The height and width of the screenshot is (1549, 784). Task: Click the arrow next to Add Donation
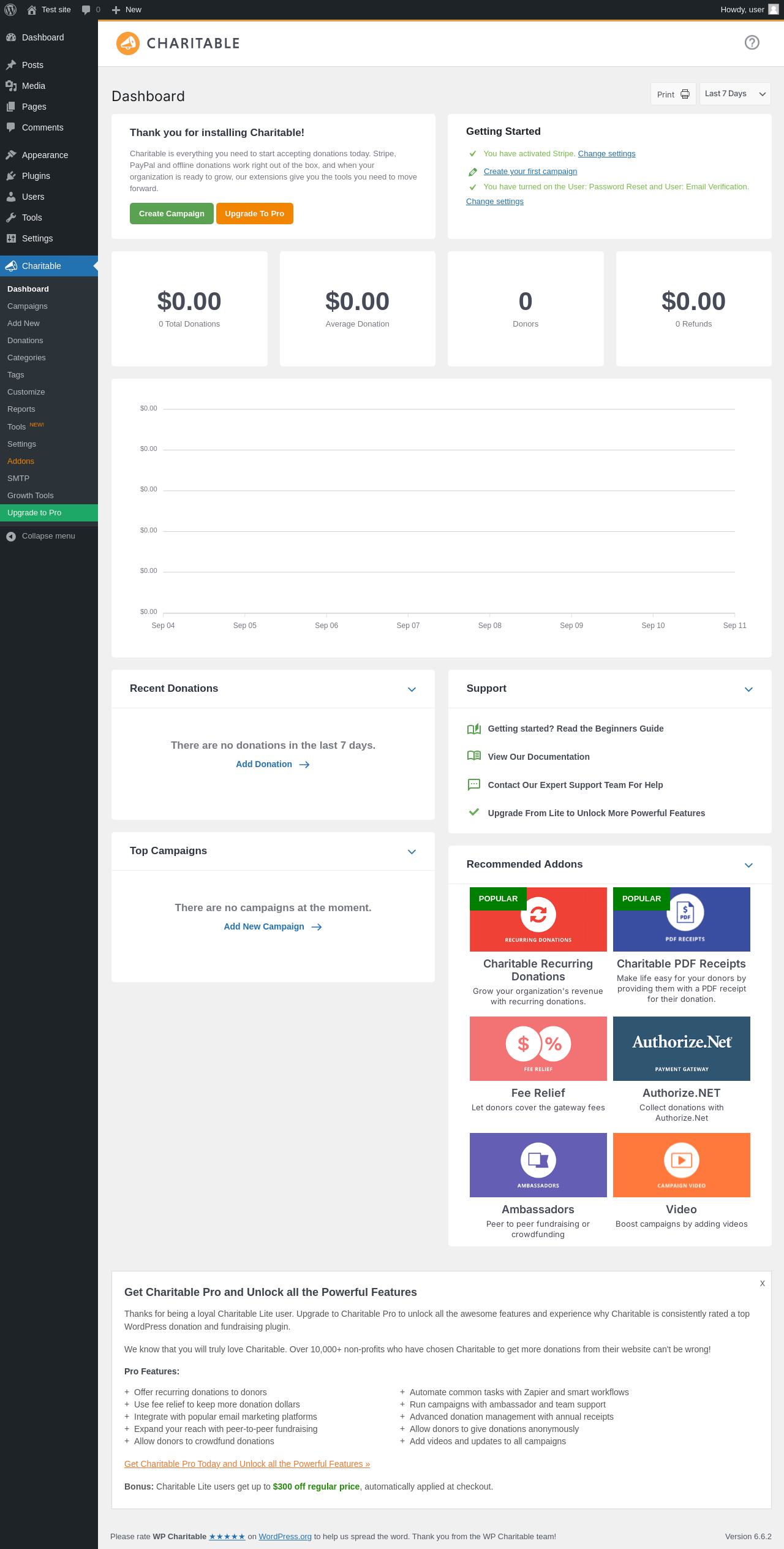coord(304,765)
